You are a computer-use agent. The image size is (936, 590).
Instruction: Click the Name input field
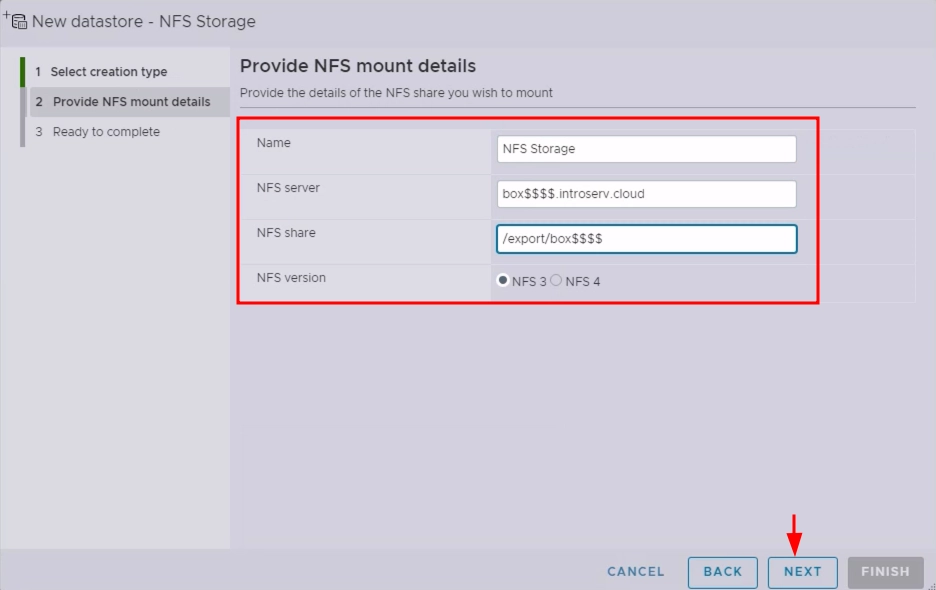pos(646,149)
